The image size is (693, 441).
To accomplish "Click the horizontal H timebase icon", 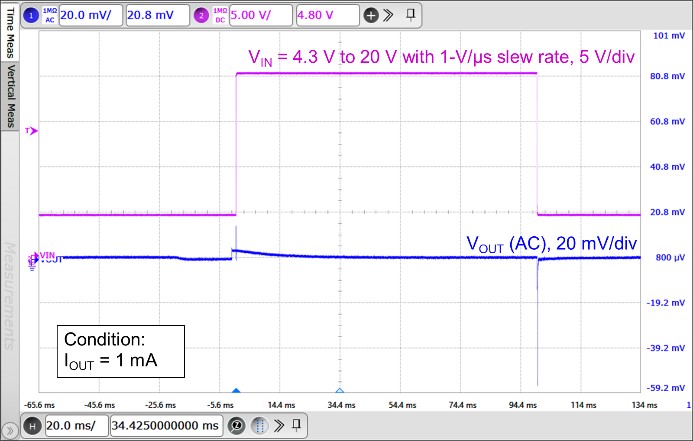I will [32, 425].
